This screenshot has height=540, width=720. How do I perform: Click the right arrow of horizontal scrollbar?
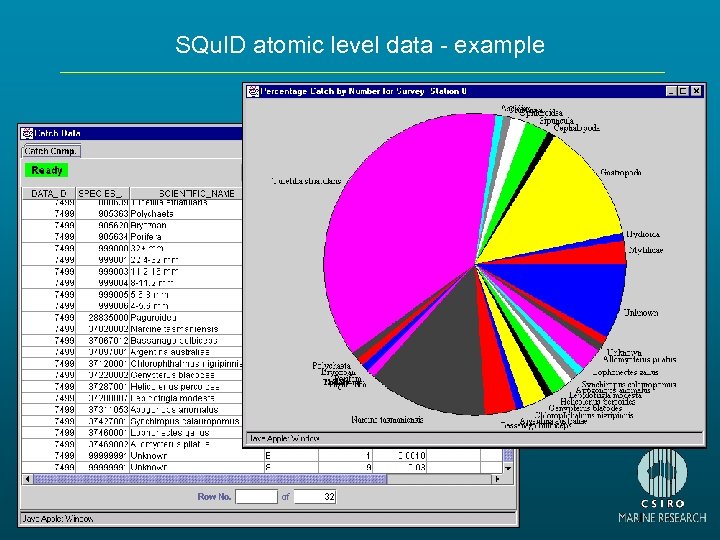coord(497,479)
